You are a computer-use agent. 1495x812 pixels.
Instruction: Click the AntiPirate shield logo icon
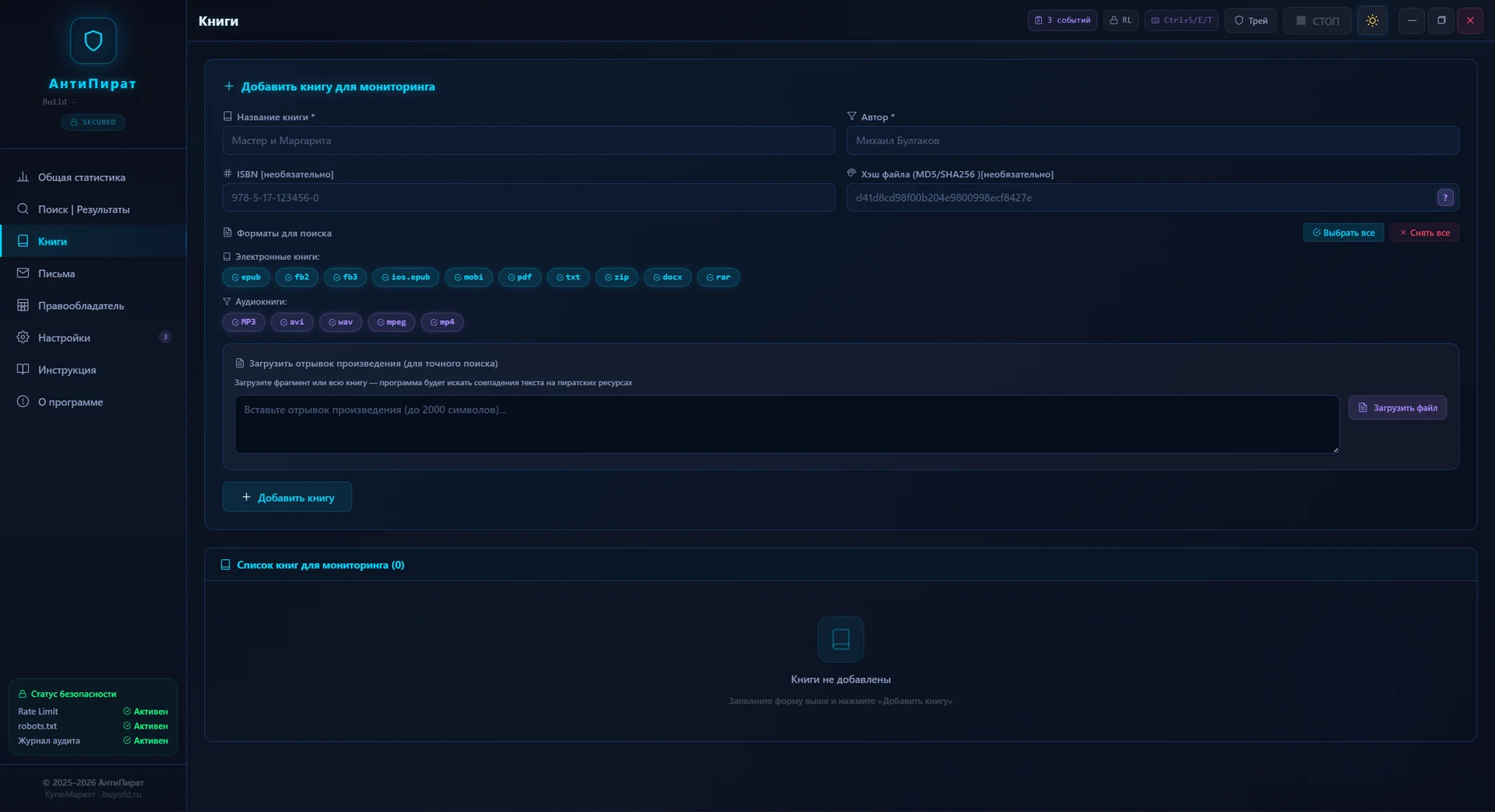(x=93, y=40)
